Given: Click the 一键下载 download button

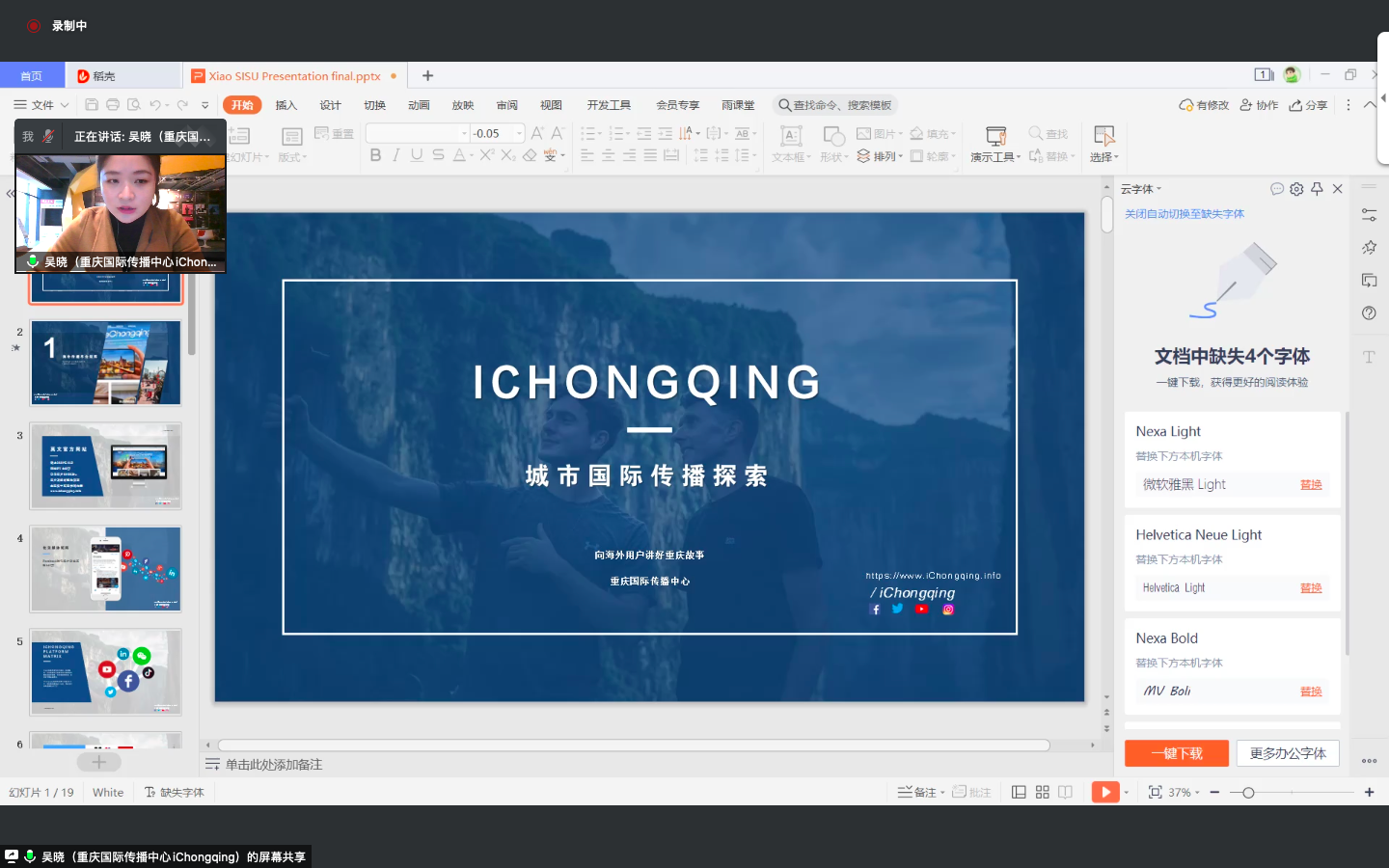Looking at the screenshot, I should click(1176, 753).
